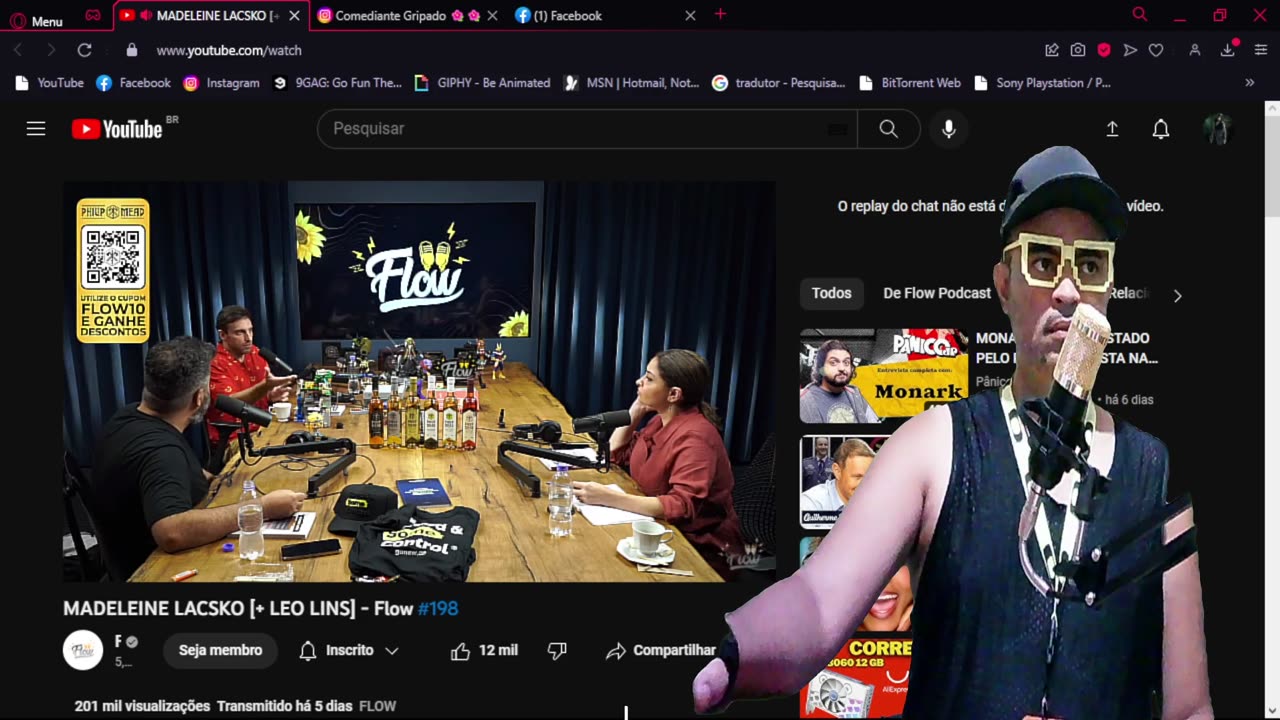Click the Compartilhar share button
The height and width of the screenshot is (720, 1280).
tap(661, 650)
